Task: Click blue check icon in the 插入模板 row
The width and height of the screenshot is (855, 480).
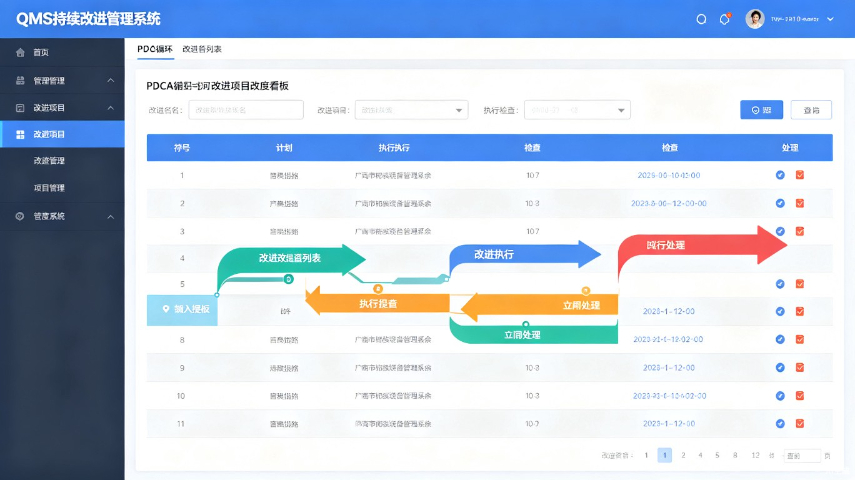Action: 780,311
